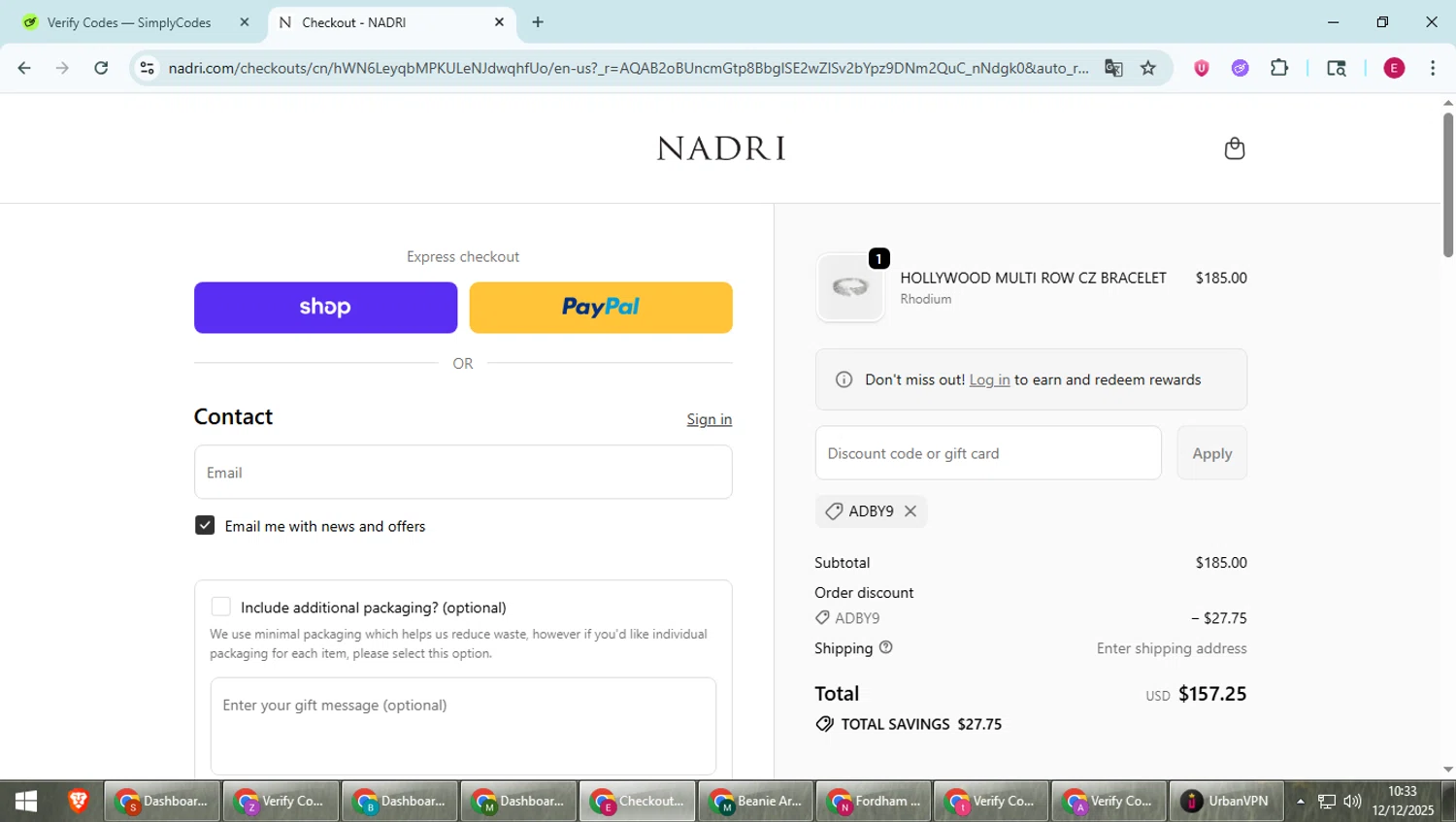This screenshot has height=822, width=1456.
Task: Click the Enter shipping address text
Action: pos(1172,648)
